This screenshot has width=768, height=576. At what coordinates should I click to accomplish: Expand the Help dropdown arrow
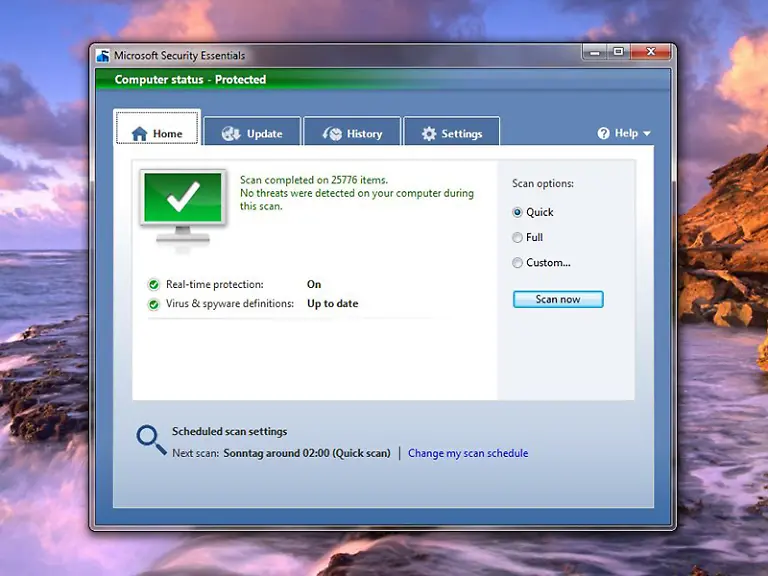pyautogui.click(x=647, y=134)
